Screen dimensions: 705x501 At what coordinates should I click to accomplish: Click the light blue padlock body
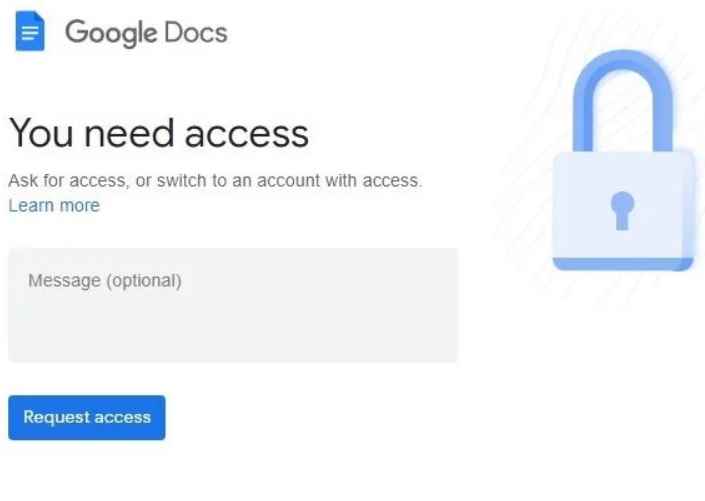(x=623, y=205)
